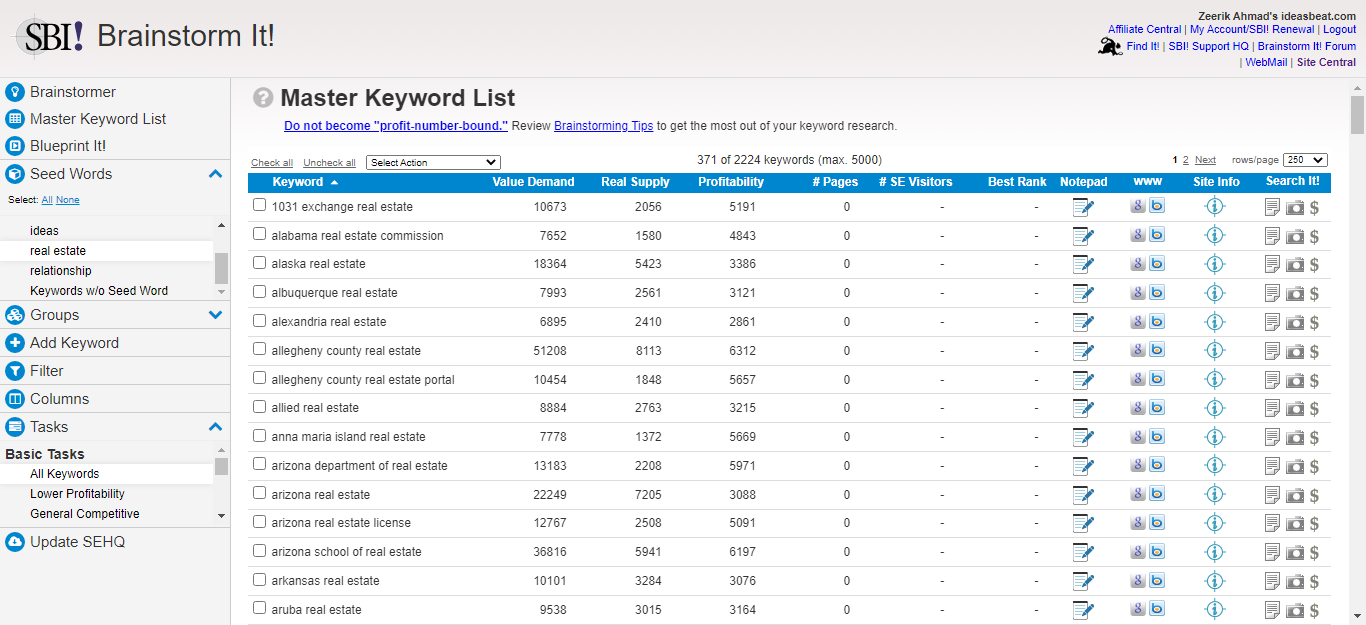Click the Uncheck all link
This screenshot has width=1366, height=625.
point(329,163)
